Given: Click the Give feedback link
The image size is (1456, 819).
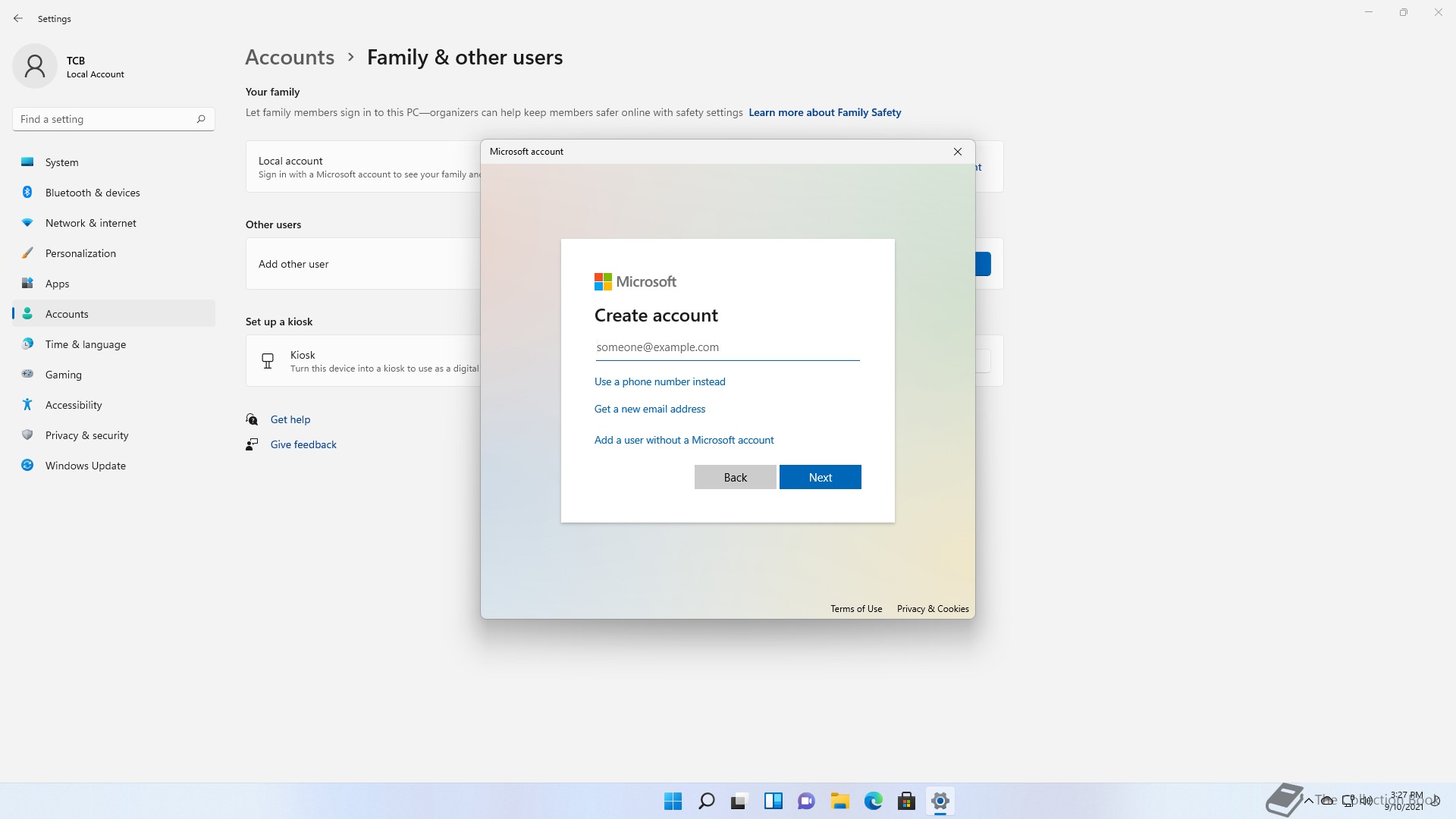Looking at the screenshot, I should coord(303,444).
